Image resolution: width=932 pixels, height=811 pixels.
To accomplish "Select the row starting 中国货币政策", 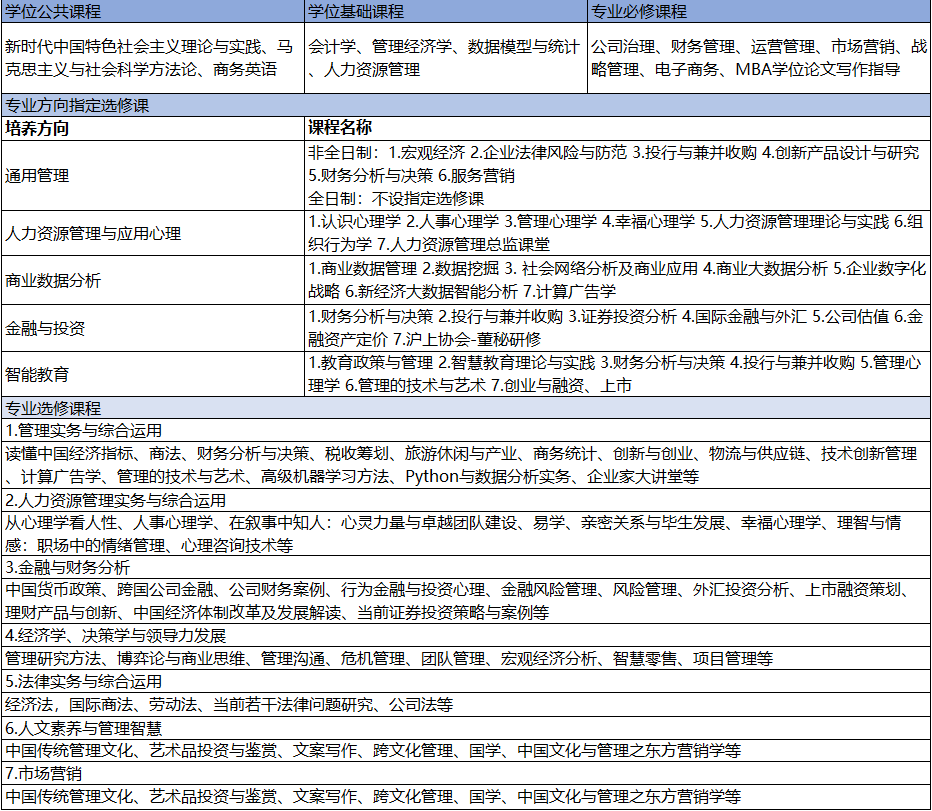I will [x=466, y=601].
